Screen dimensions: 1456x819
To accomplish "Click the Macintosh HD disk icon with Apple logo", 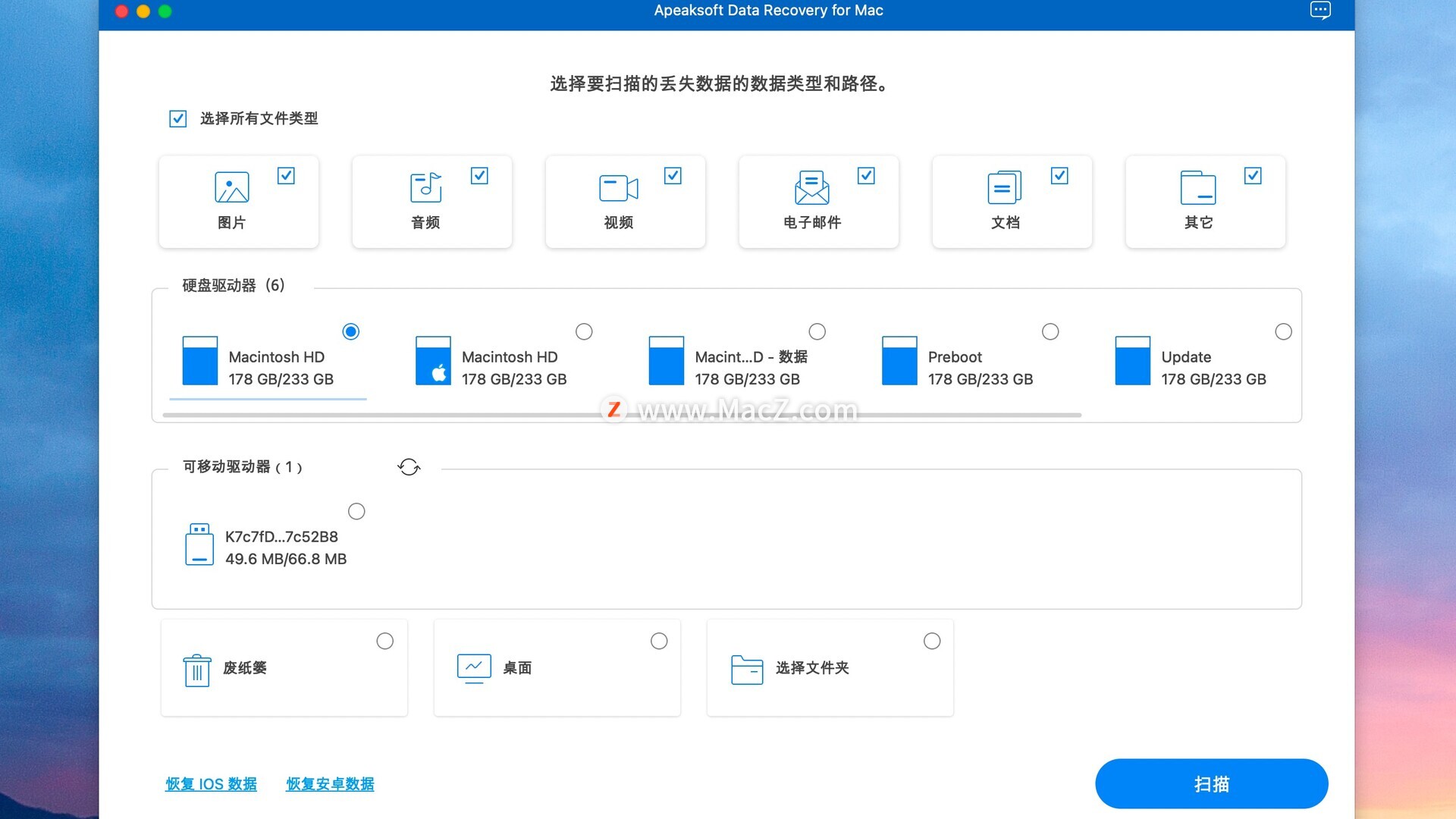I will (x=433, y=361).
